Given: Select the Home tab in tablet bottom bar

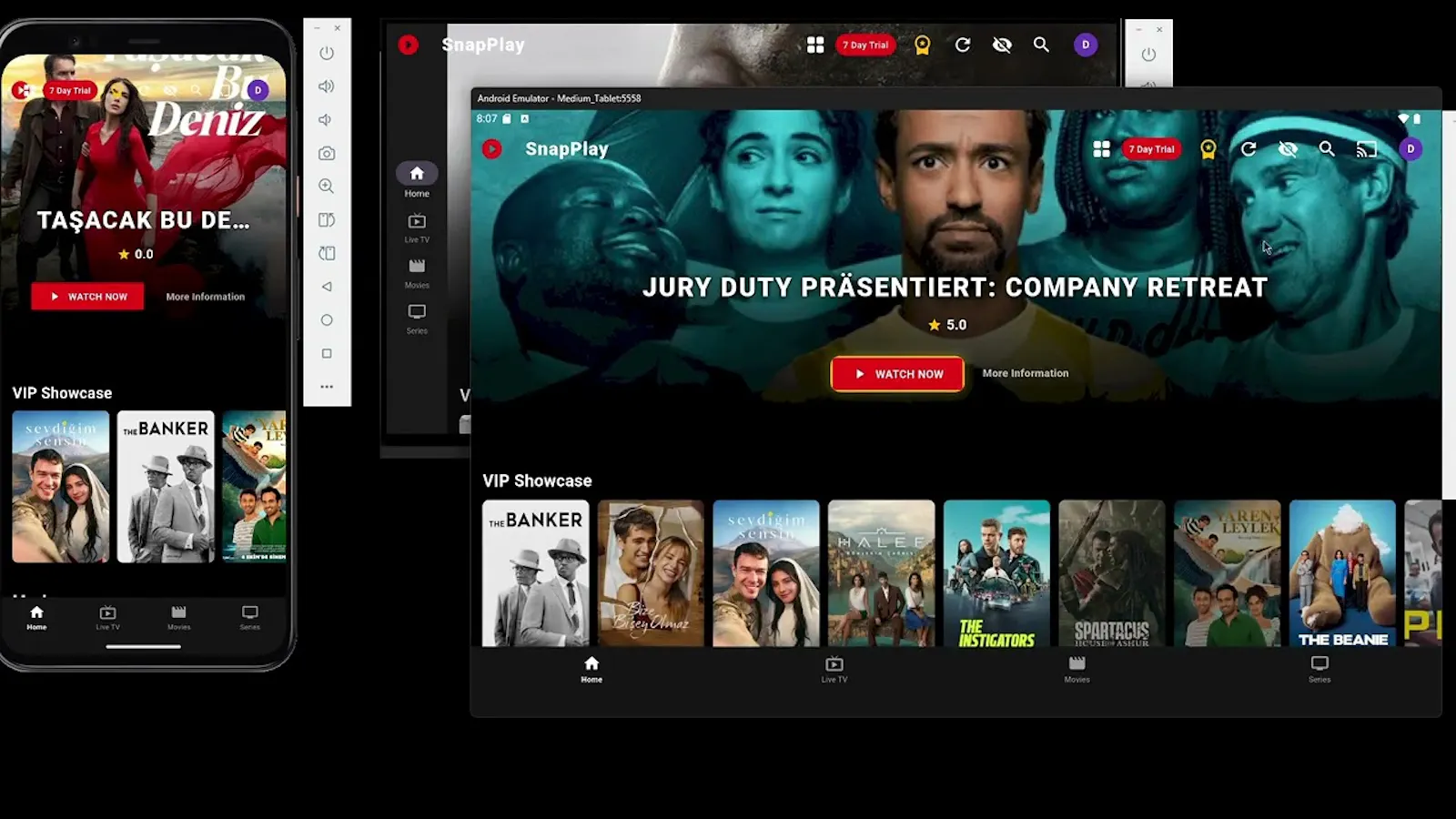Looking at the screenshot, I should click(591, 669).
